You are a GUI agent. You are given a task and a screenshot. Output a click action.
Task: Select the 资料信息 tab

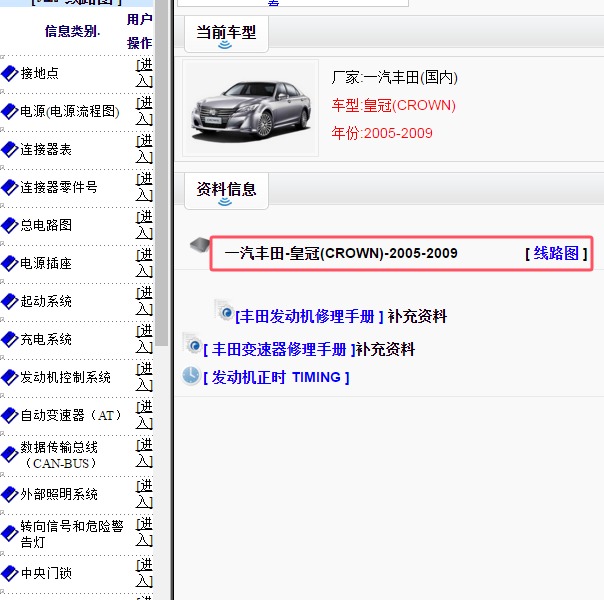pyautogui.click(x=226, y=191)
